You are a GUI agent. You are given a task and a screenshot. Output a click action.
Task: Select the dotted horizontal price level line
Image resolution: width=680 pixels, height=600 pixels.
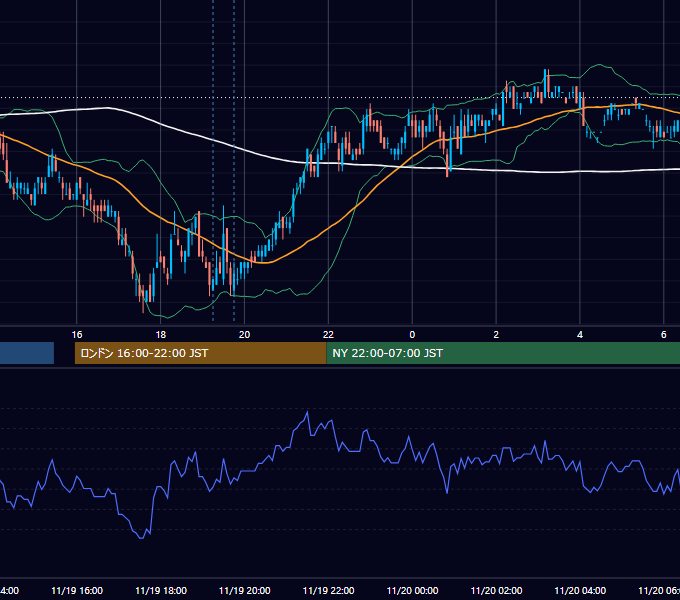tap(340, 98)
